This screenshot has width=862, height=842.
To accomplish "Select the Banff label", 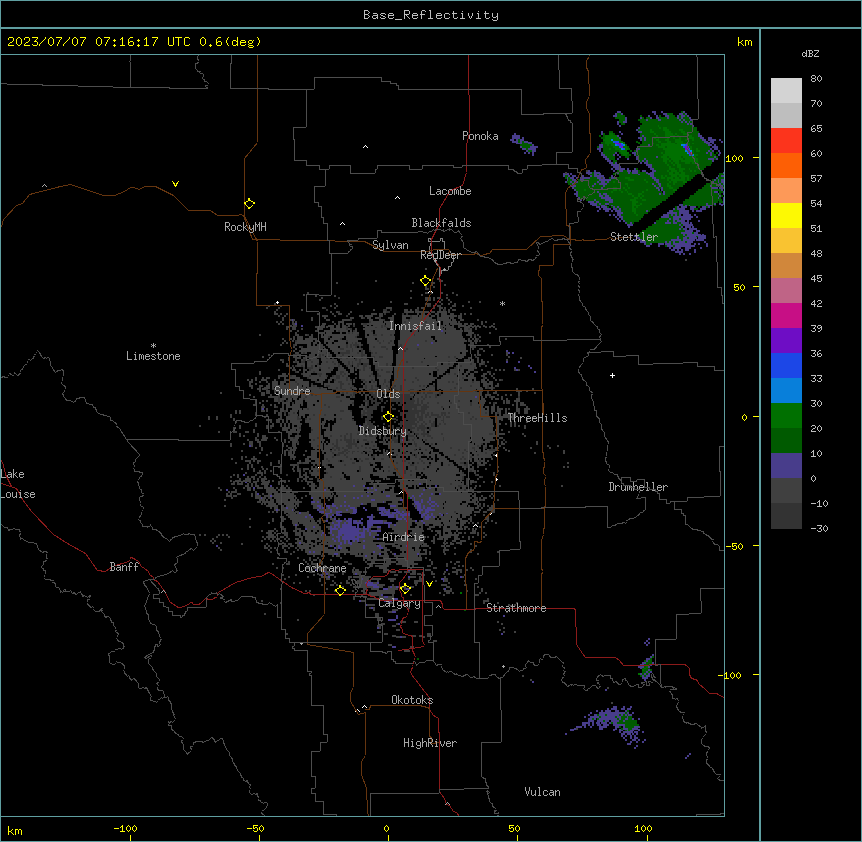I will 124,567.
